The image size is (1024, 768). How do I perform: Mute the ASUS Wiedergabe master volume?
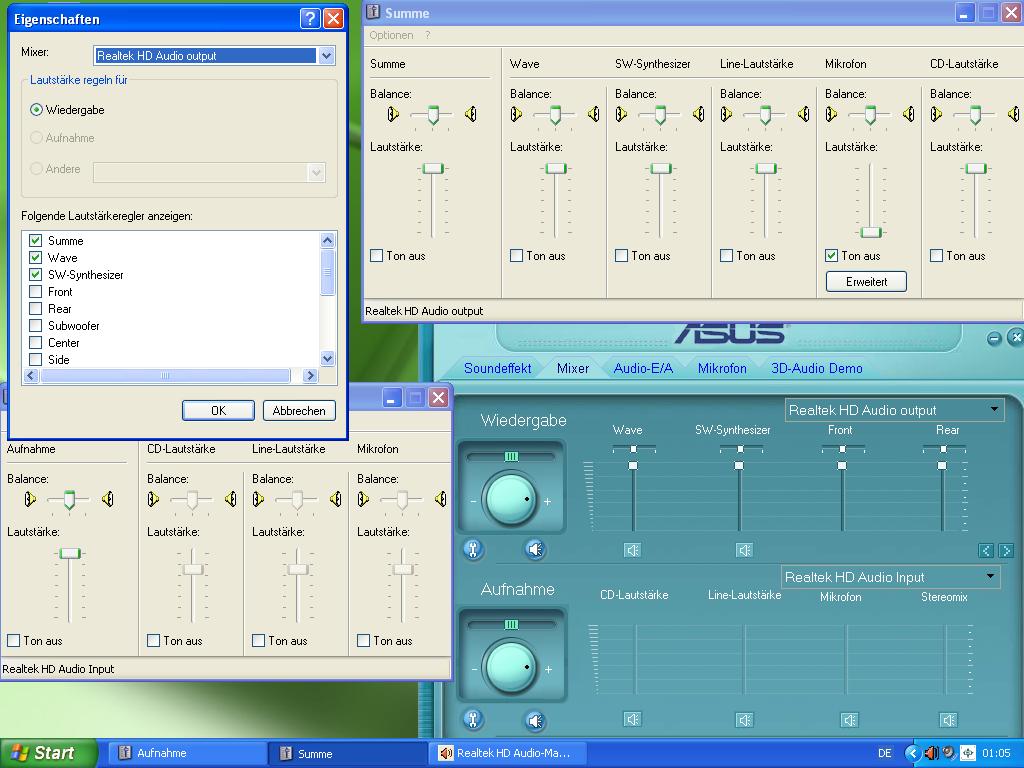coord(535,549)
